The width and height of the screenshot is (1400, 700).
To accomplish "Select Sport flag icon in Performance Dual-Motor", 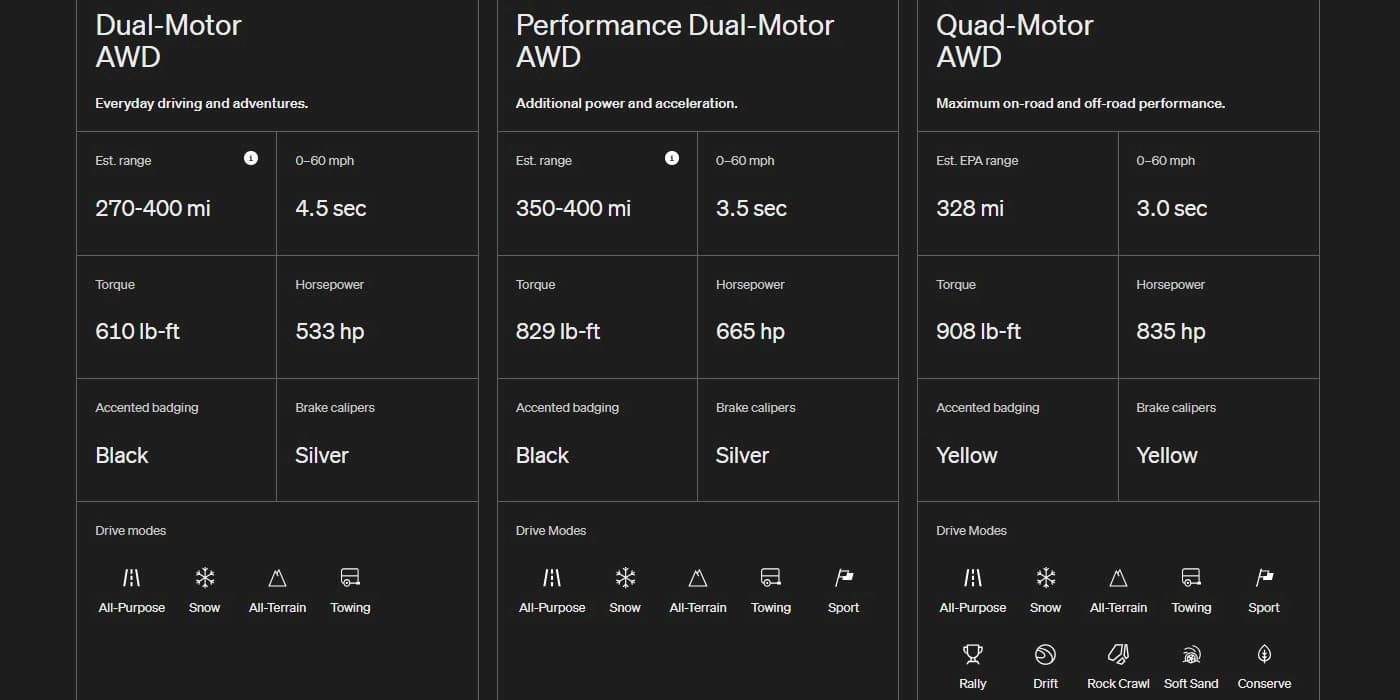I will 844,577.
